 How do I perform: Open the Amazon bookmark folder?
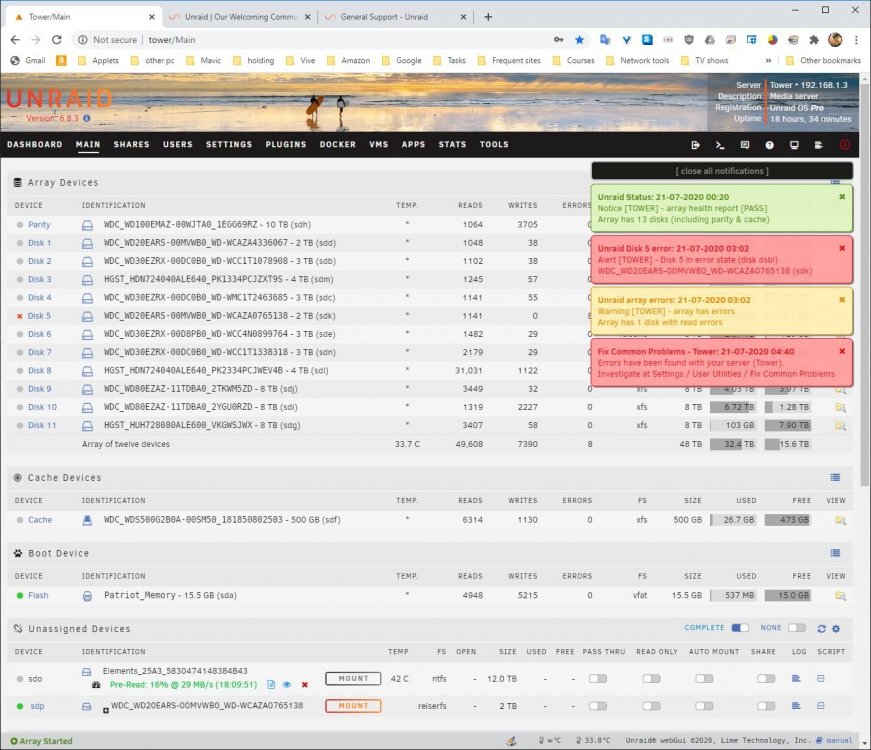click(348, 60)
